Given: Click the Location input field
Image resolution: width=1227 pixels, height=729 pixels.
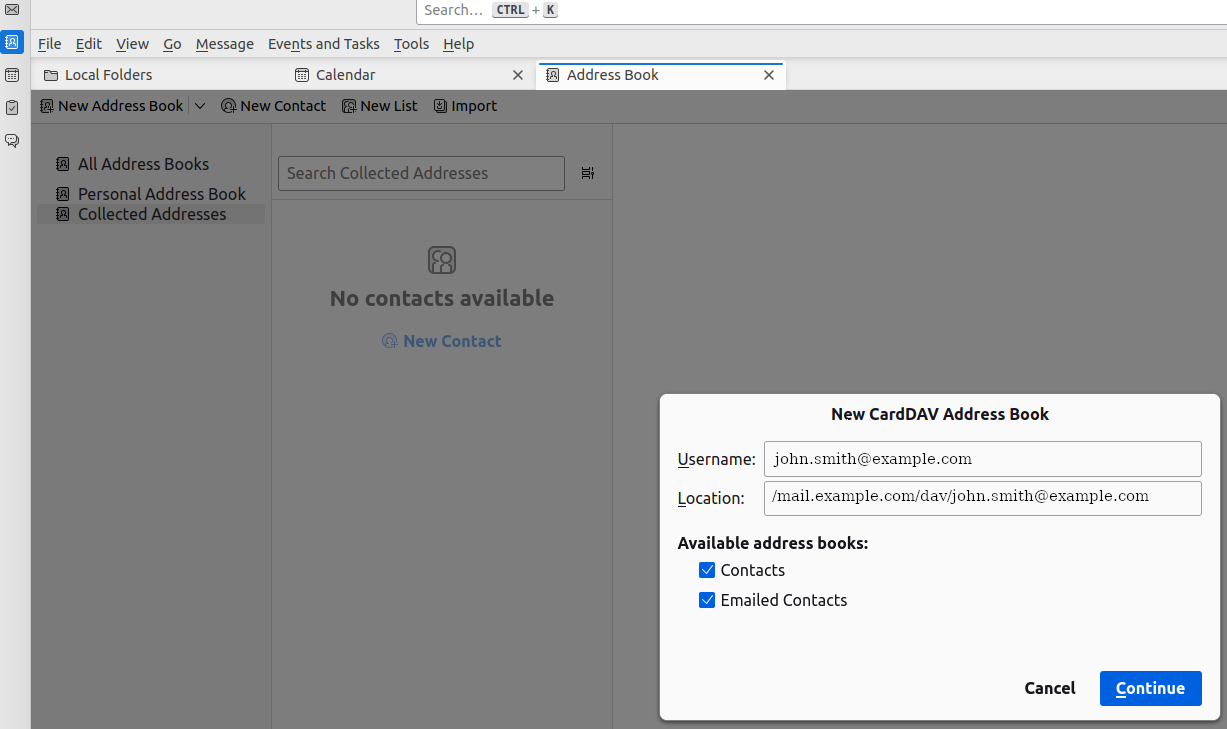Looking at the screenshot, I should [982, 498].
